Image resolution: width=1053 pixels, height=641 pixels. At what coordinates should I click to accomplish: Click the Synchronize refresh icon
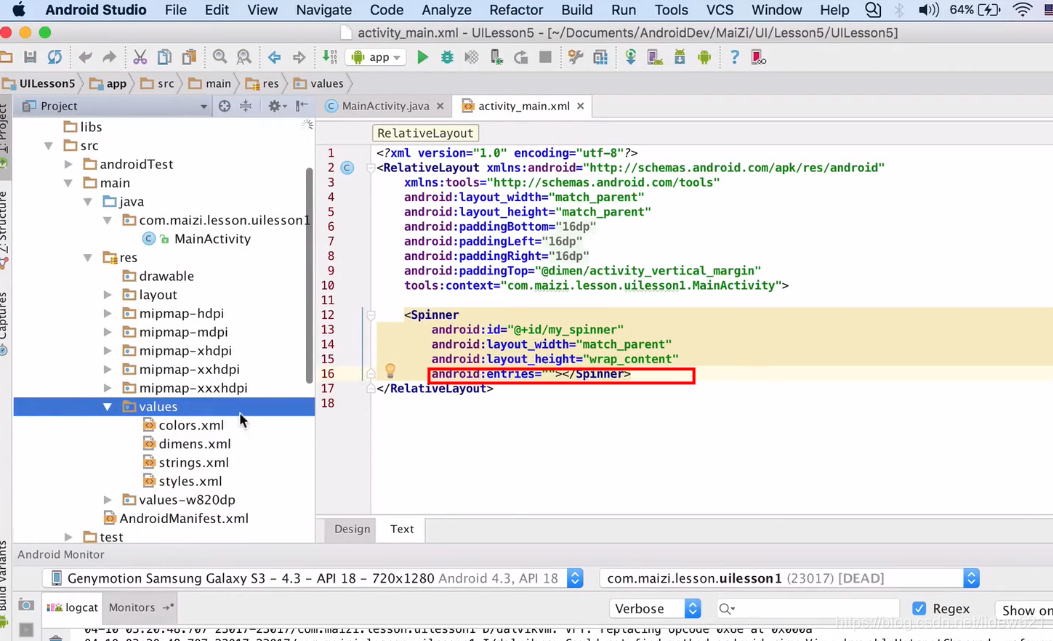coord(54,58)
